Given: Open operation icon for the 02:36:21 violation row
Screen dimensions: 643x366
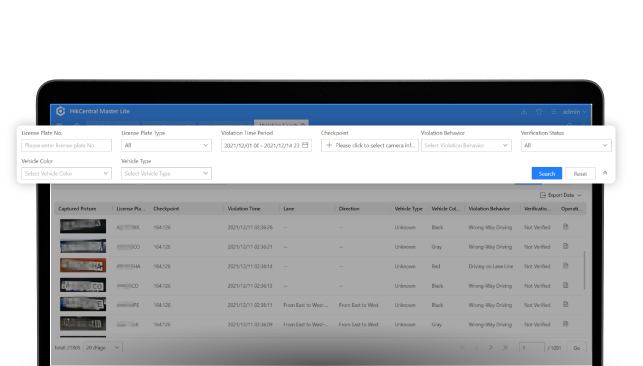Looking at the screenshot, I should pos(565,246).
